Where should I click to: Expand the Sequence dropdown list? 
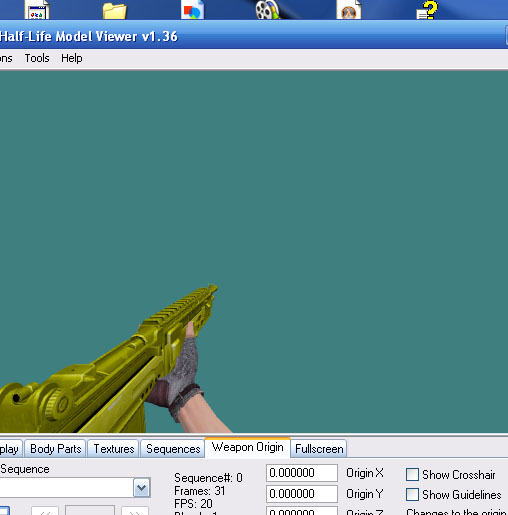pyautogui.click(x=142, y=488)
